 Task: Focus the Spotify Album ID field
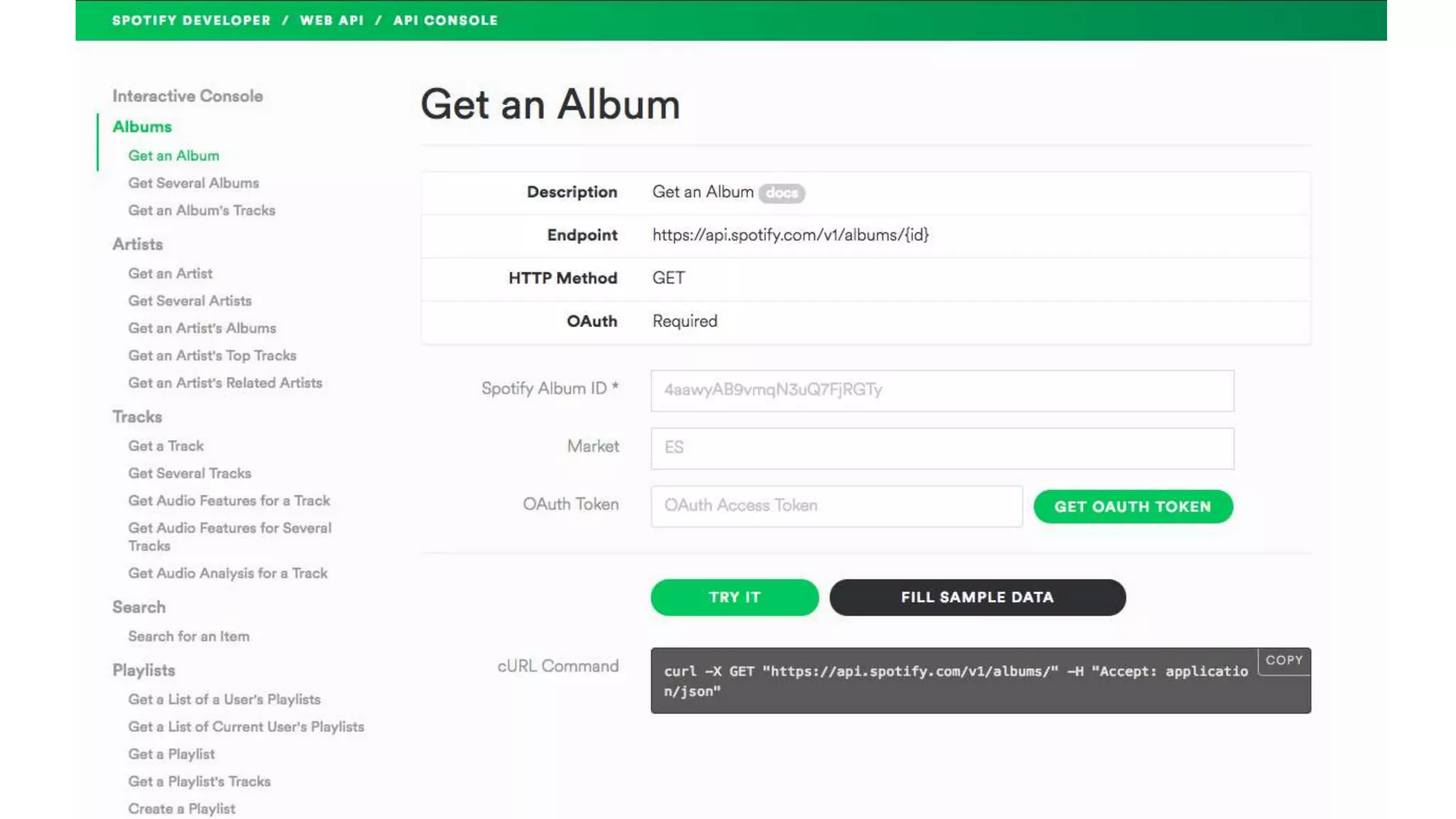tap(942, 390)
